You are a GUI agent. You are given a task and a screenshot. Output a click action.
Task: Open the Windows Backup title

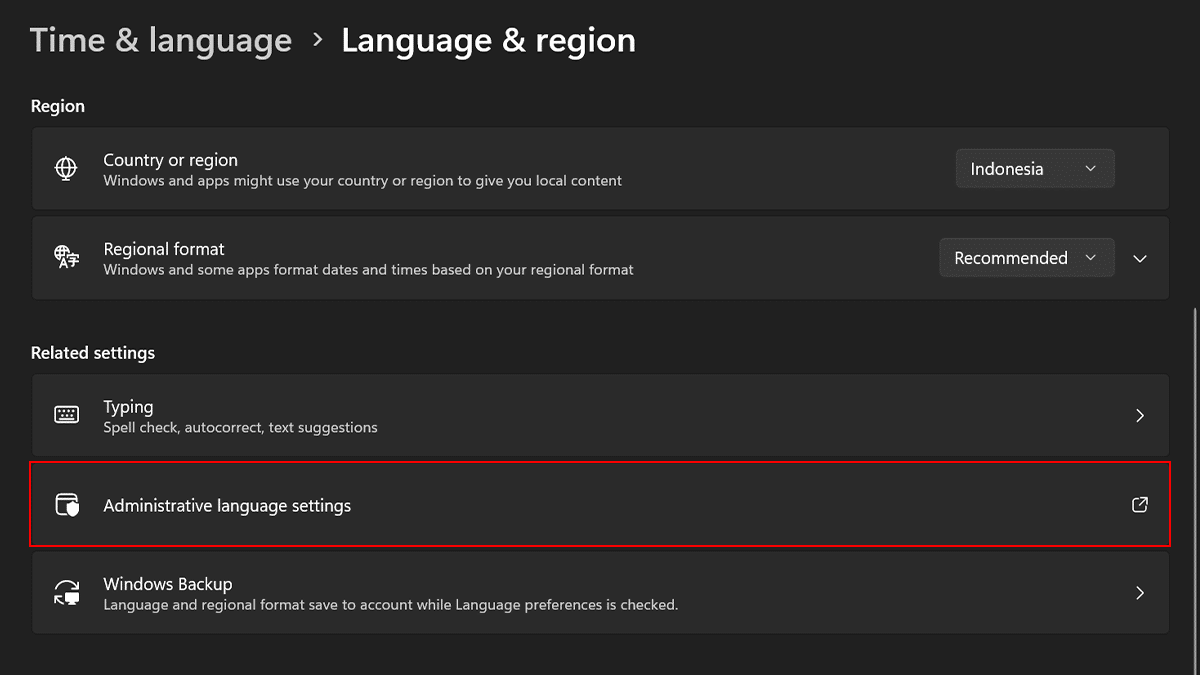point(167,584)
